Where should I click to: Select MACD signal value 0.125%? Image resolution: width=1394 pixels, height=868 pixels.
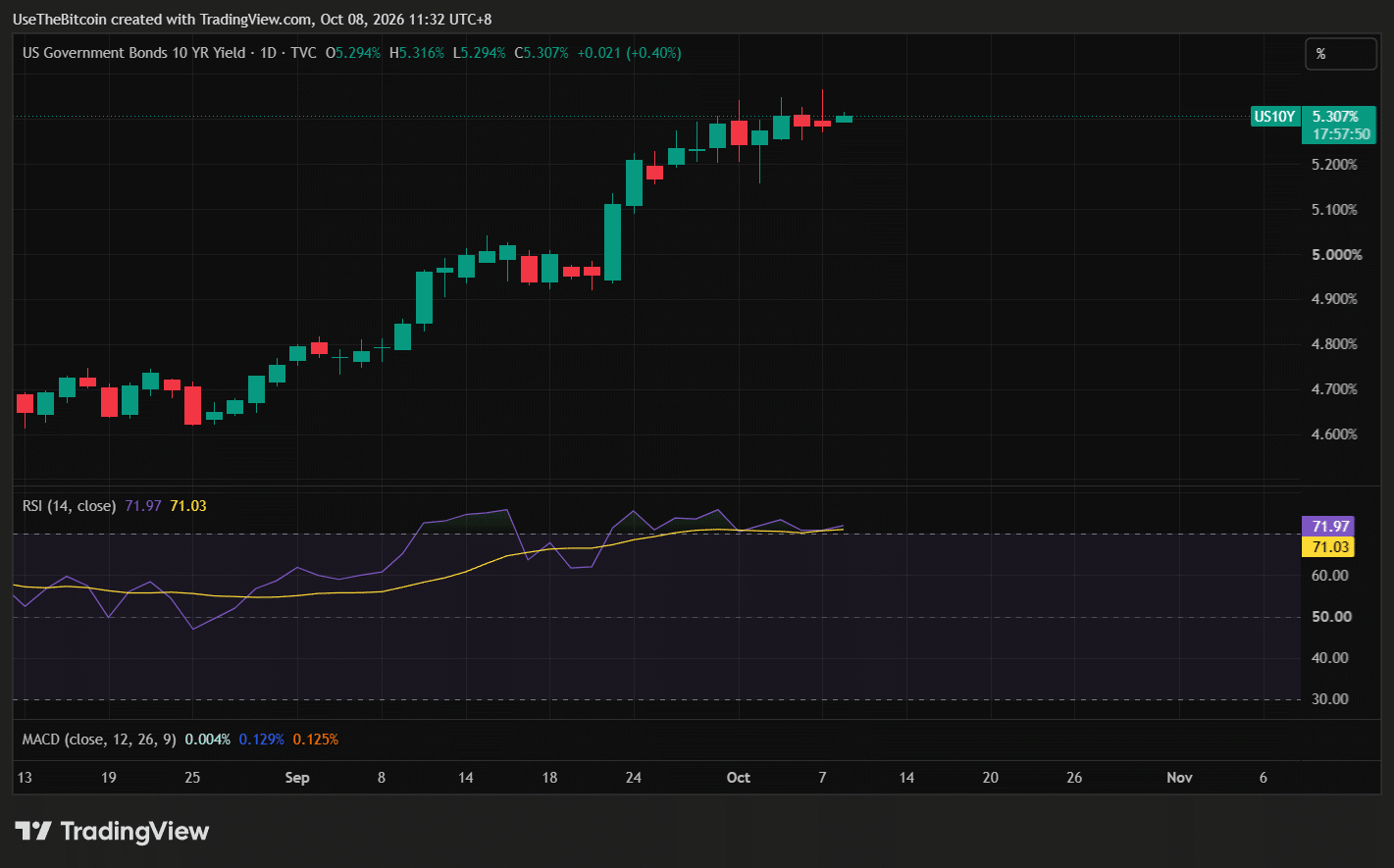(x=315, y=740)
